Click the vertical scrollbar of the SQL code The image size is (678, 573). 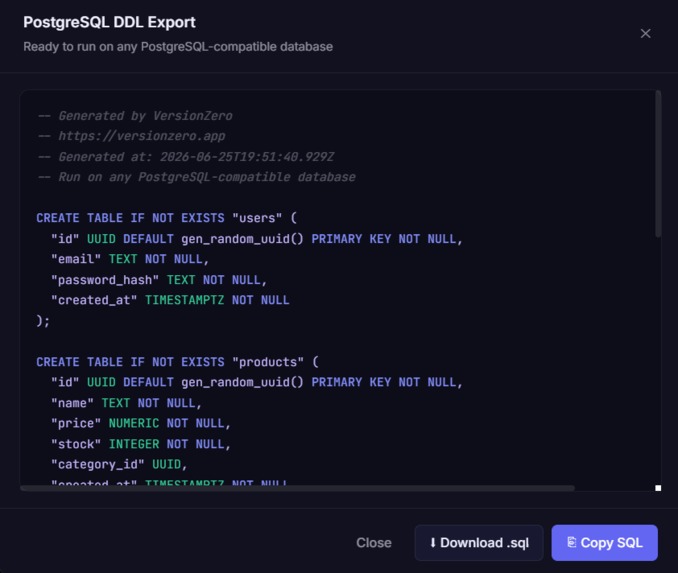(658, 164)
